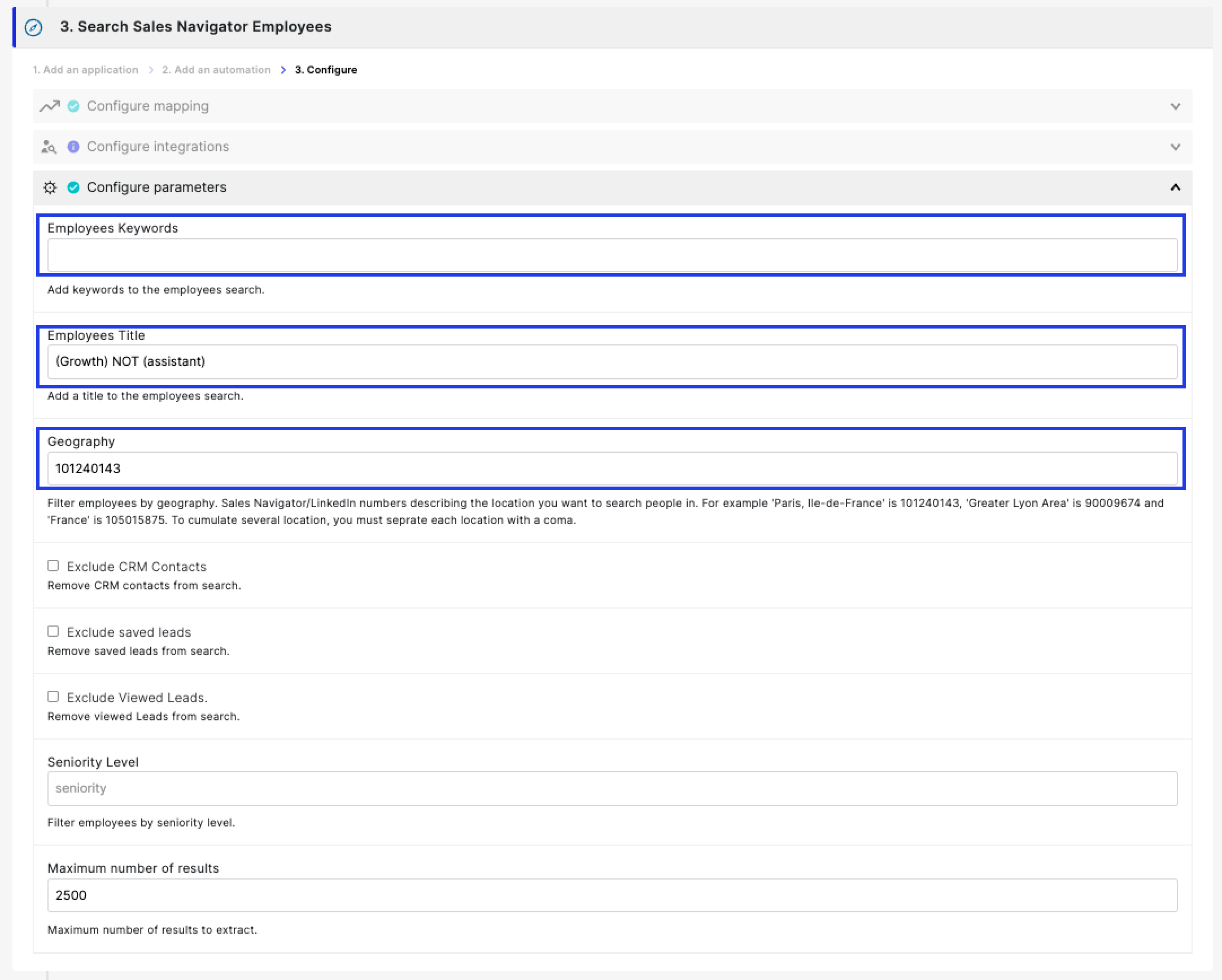
Task: Click the green checkmark next to Configure parameters
Action: tap(73, 187)
